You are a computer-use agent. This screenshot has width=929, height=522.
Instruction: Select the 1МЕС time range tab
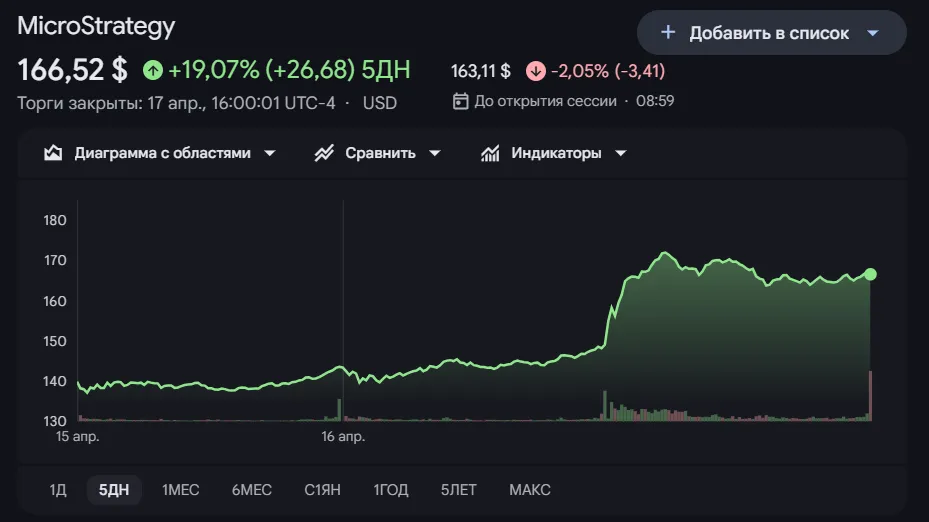tap(181, 489)
